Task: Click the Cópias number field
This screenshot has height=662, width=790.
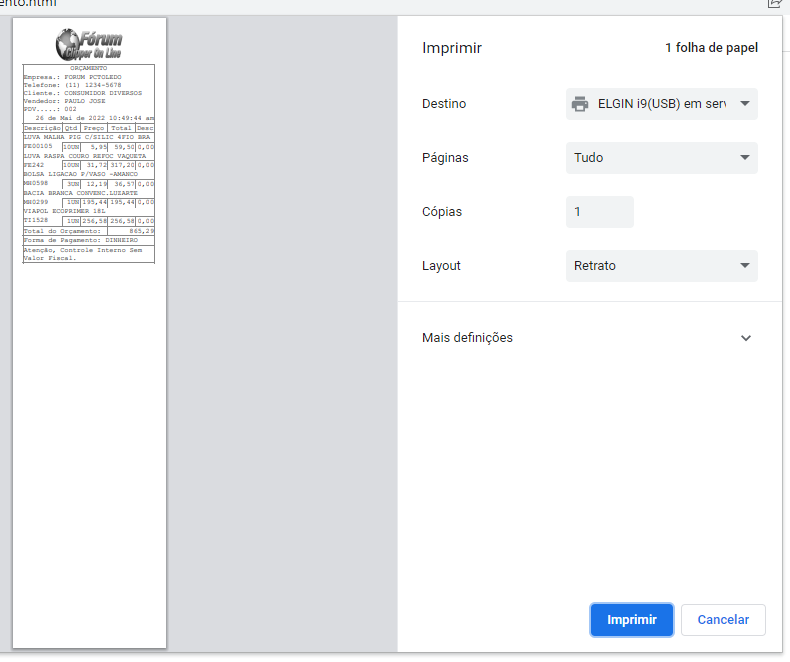Action: point(600,212)
